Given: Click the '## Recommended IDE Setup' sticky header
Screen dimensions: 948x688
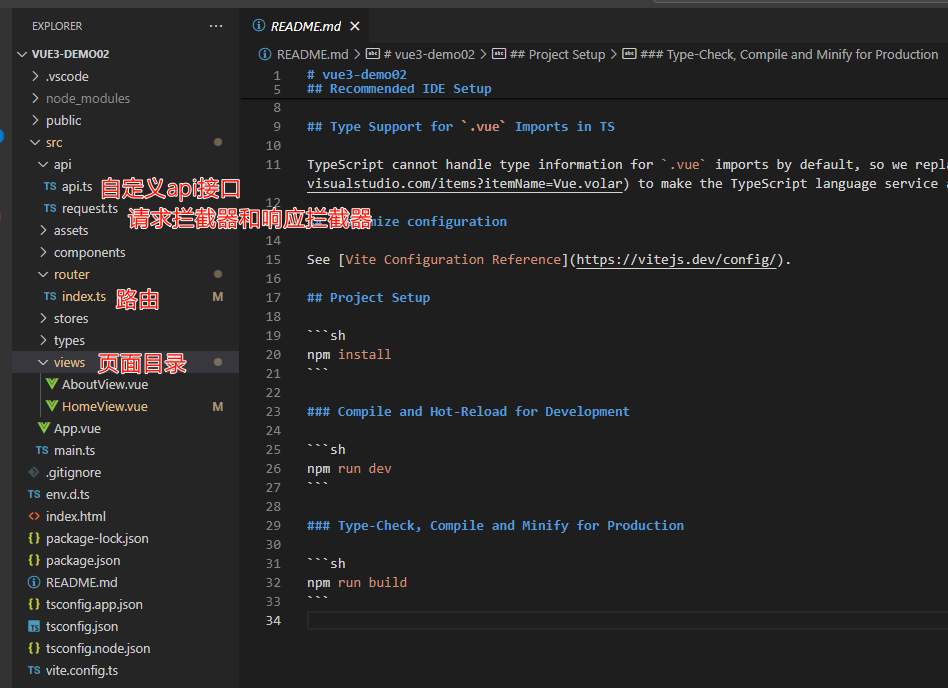Looking at the screenshot, I should [399, 89].
